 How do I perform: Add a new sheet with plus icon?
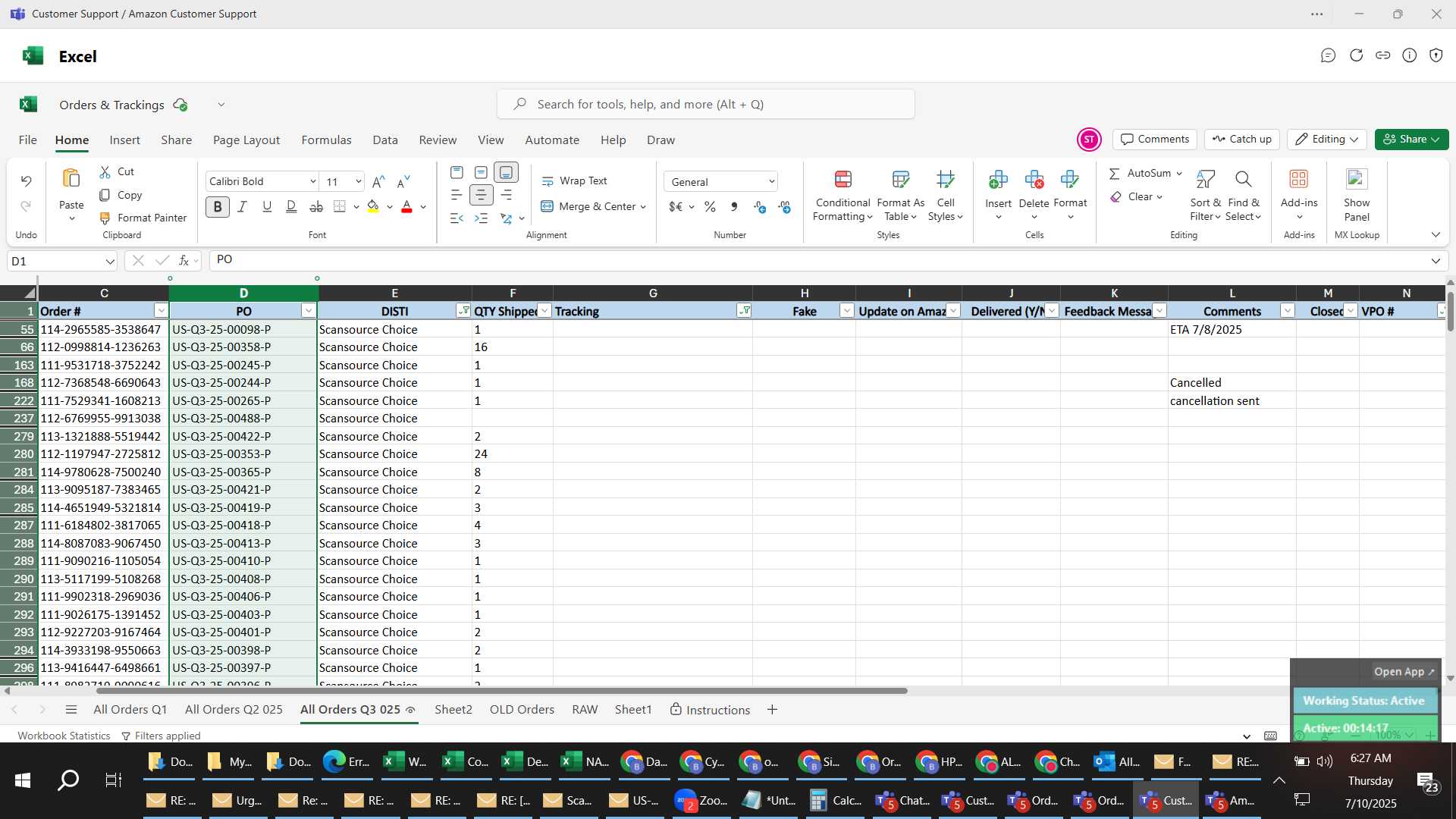[x=772, y=710]
